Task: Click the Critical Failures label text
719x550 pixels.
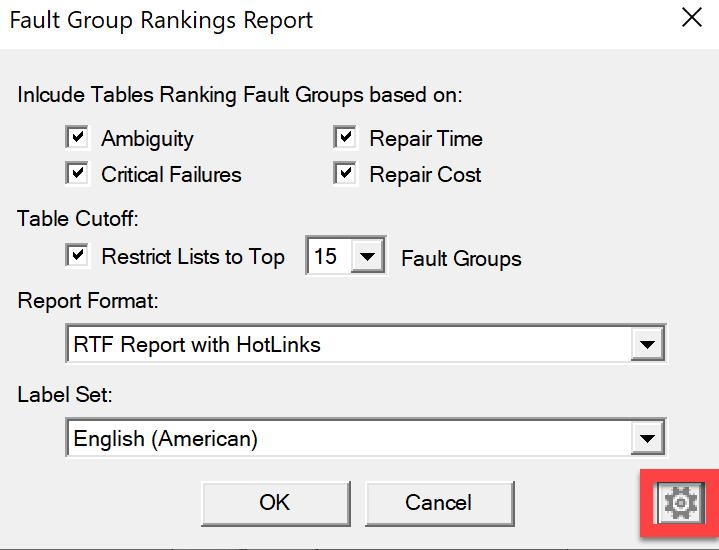Action: point(171,174)
